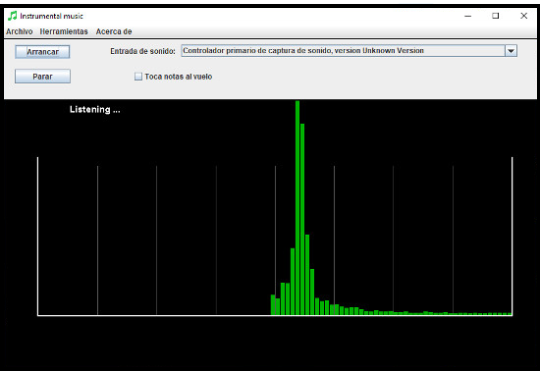
Task: Click the leftmost green spectrum bar
Action: 273,305
